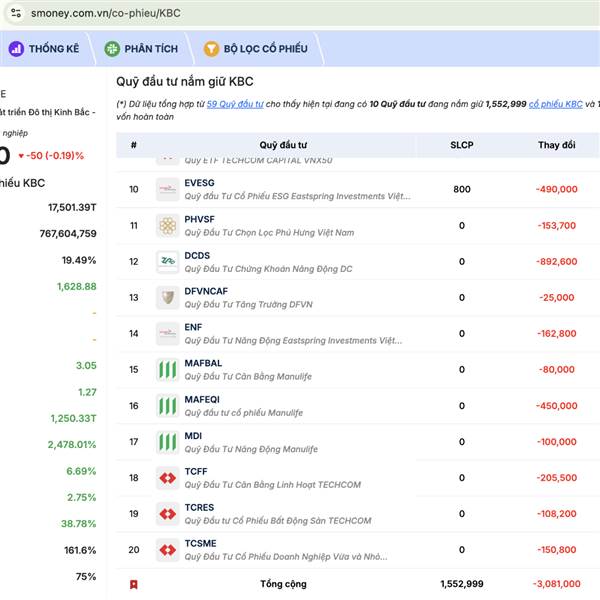Screen dimensions: 600x600
Task: Click the 767,604,759 sidebar value
Action: click(68, 233)
